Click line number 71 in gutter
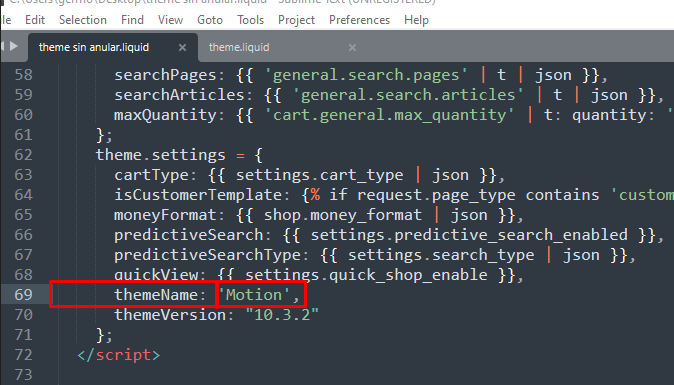 point(24,334)
